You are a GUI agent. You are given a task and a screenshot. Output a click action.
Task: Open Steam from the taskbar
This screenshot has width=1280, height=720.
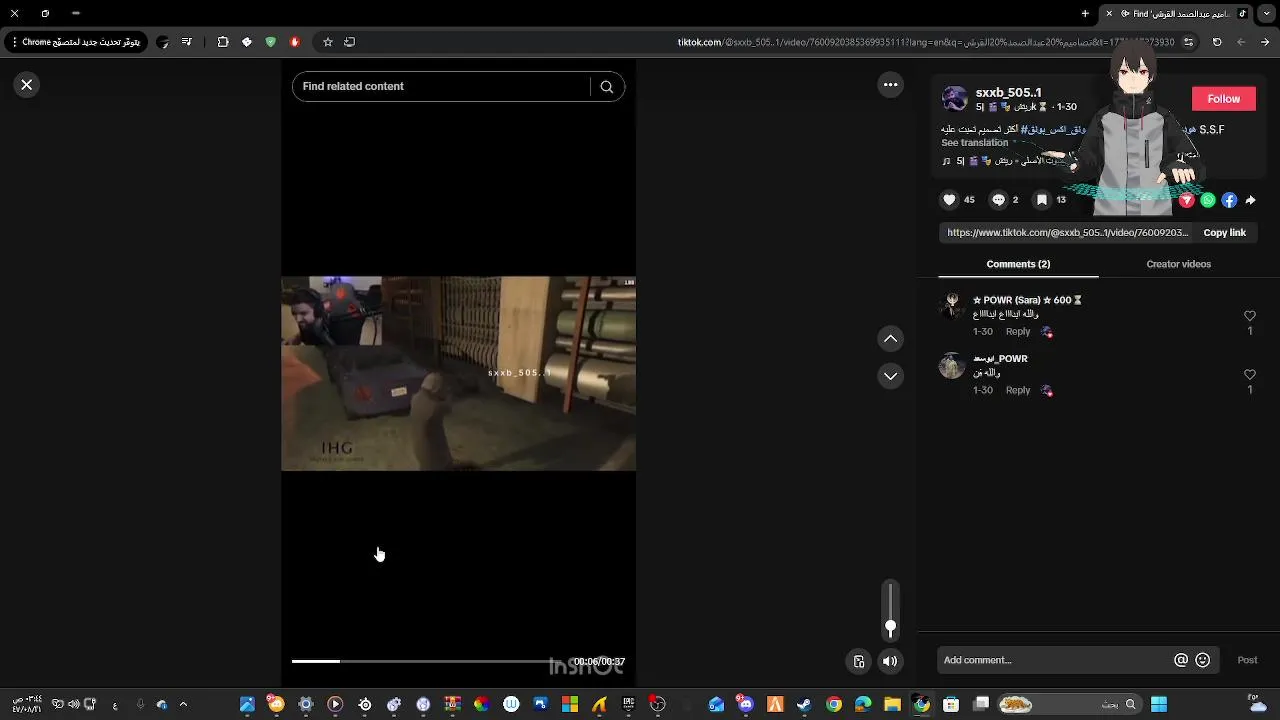pos(804,705)
